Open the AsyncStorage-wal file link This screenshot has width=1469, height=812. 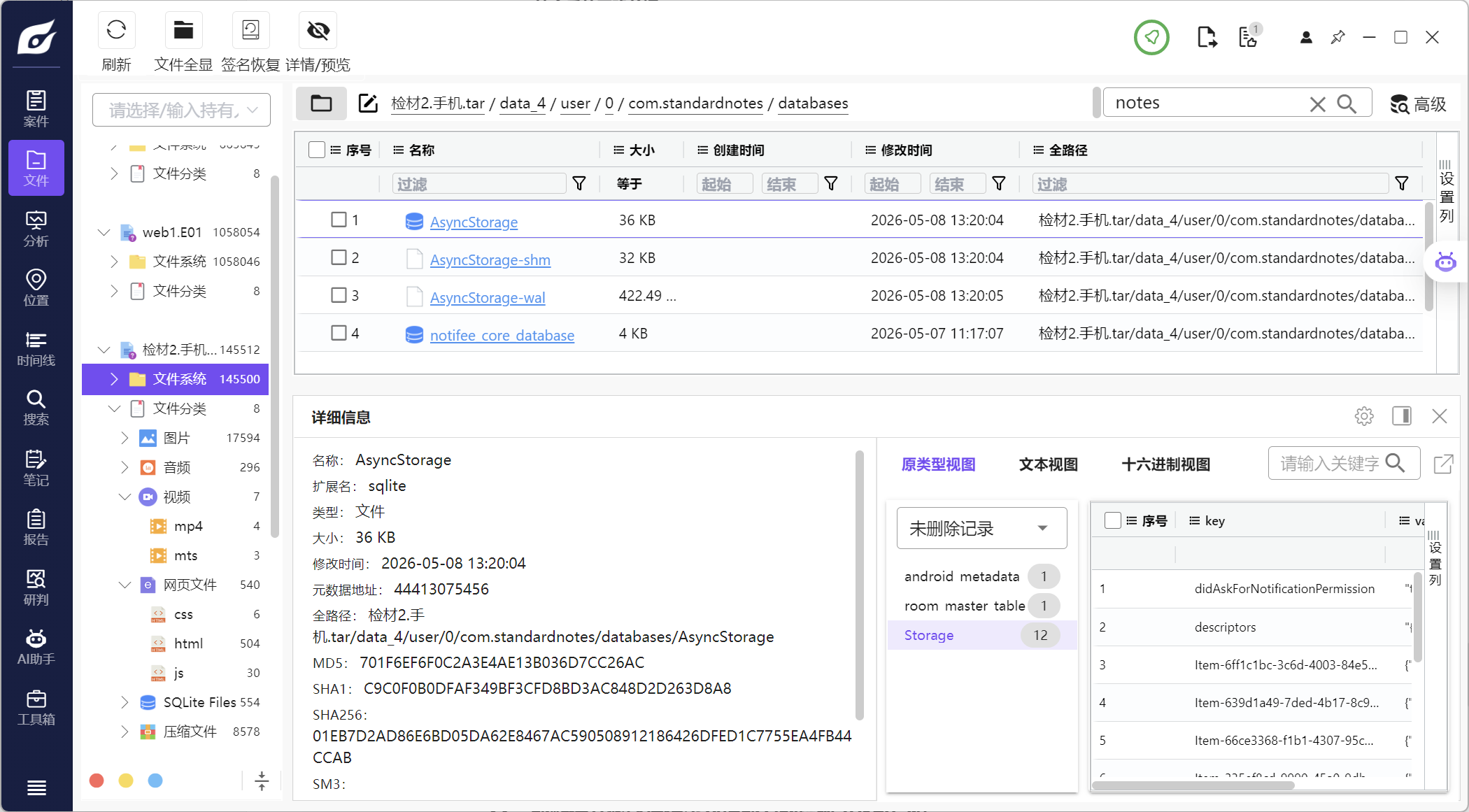[488, 298]
